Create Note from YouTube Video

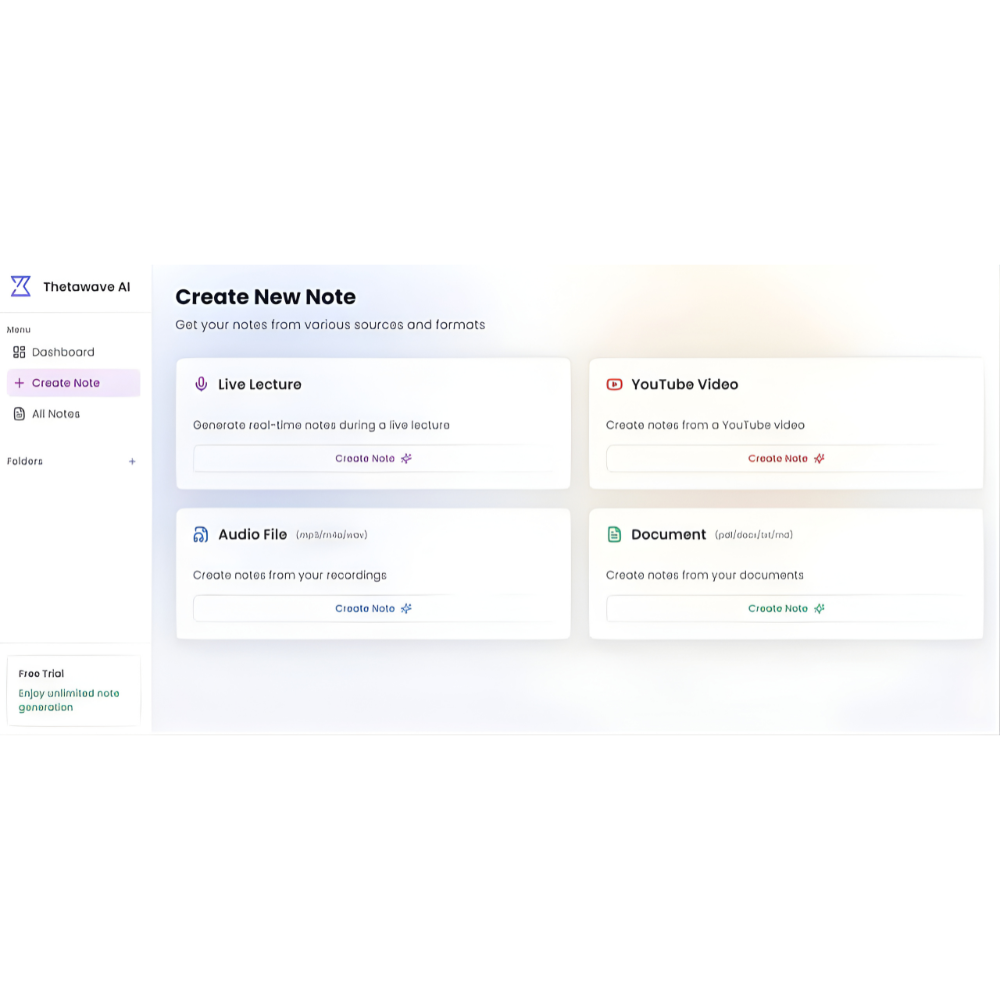click(786, 458)
